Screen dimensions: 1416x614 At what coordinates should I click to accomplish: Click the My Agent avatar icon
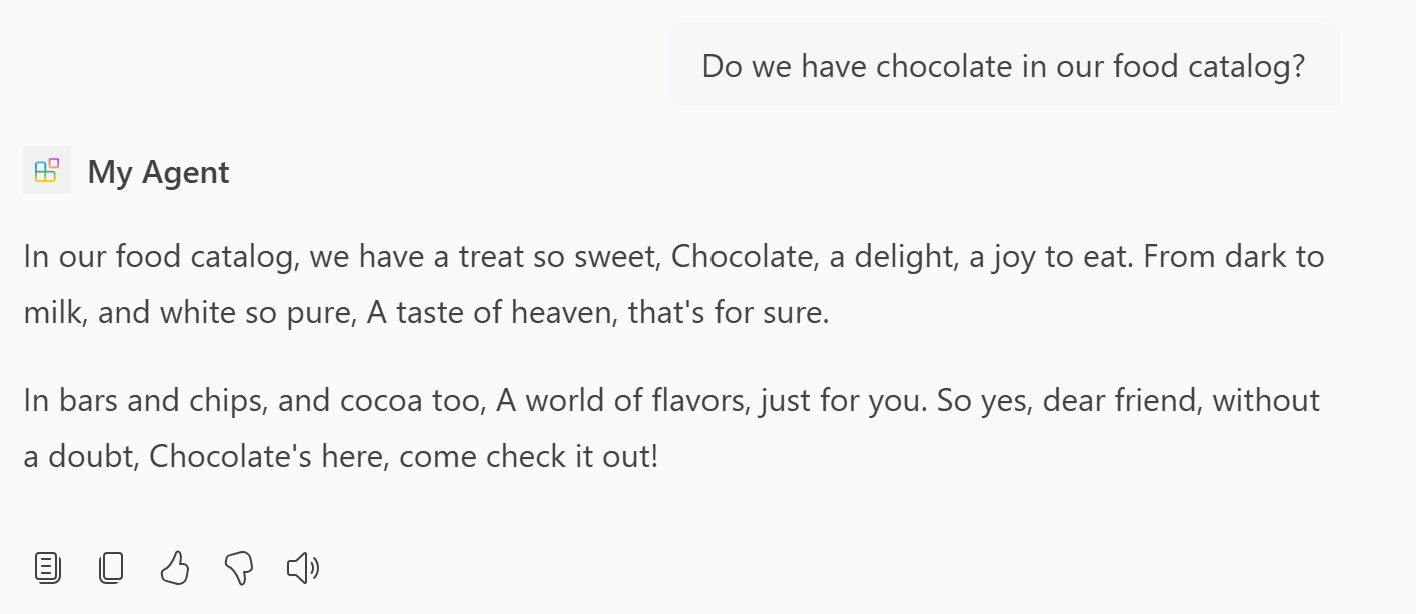[47, 170]
